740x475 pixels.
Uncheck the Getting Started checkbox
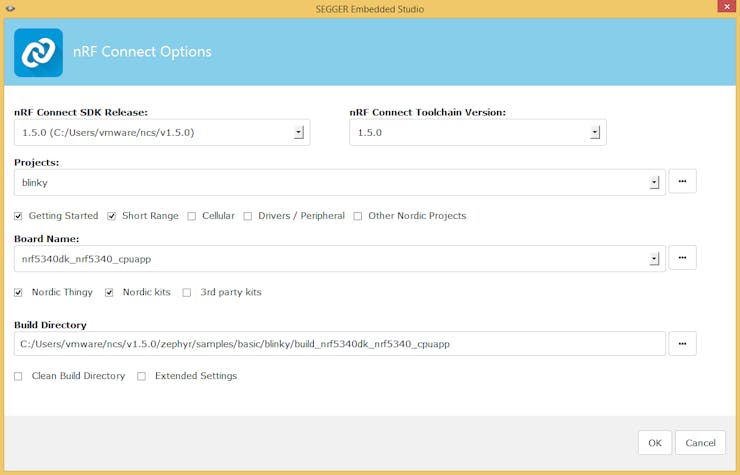(18, 216)
